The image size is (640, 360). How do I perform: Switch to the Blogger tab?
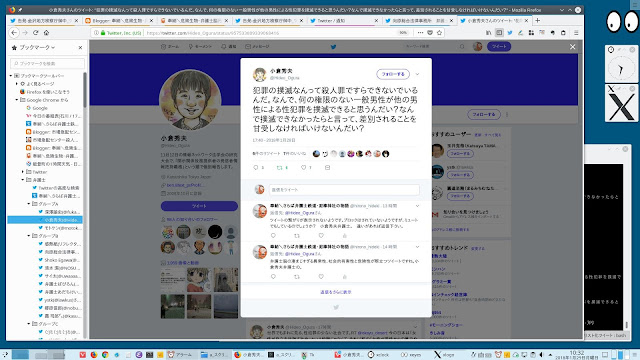pos(119,20)
